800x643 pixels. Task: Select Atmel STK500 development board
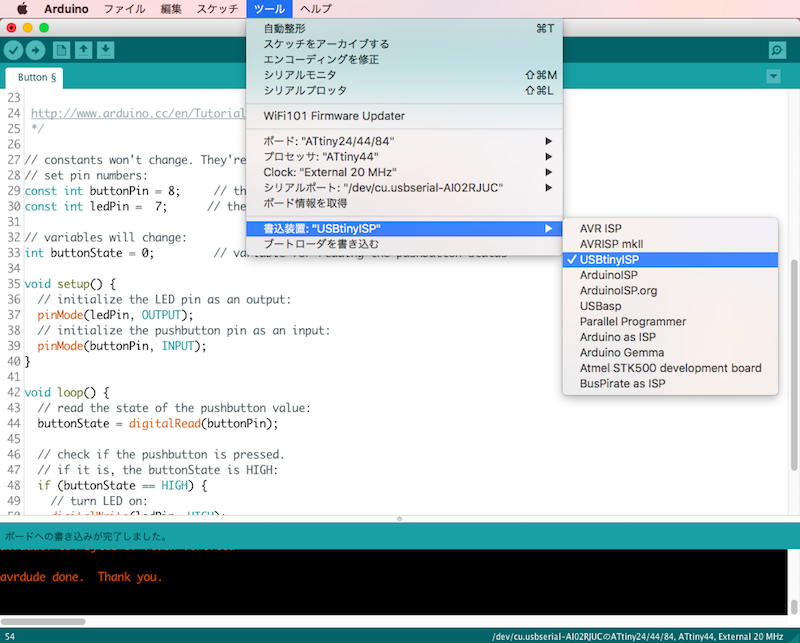(x=670, y=368)
